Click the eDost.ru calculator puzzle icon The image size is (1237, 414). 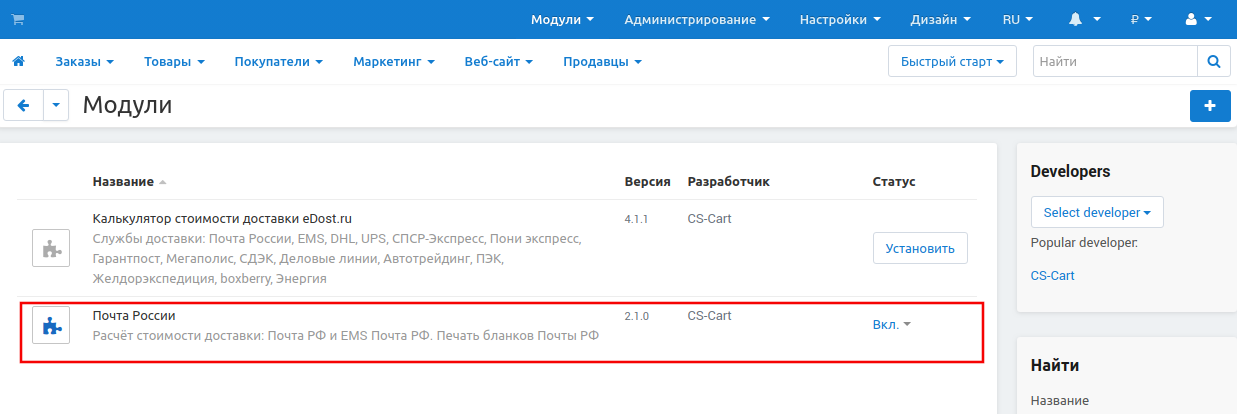point(51,248)
